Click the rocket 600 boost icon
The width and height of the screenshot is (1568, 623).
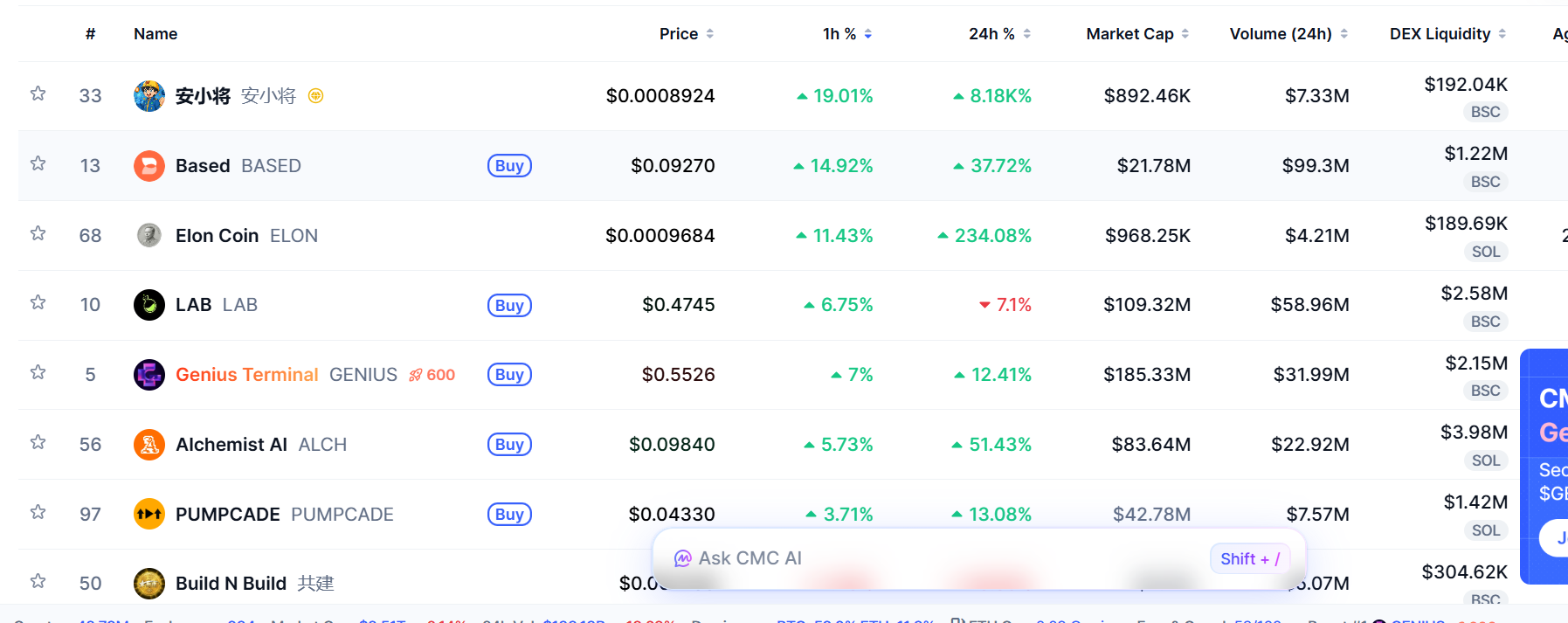pos(432,375)
